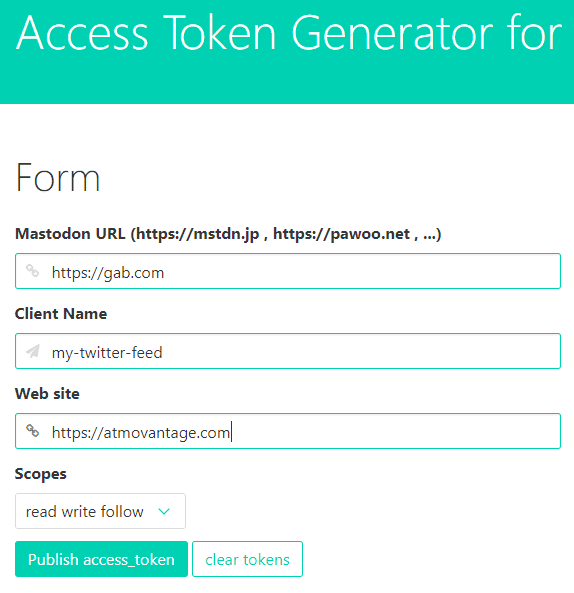Viewport: 574px width, 593px height.
Task: Click the end of atmovantage.com text
Action: (230, 432)
